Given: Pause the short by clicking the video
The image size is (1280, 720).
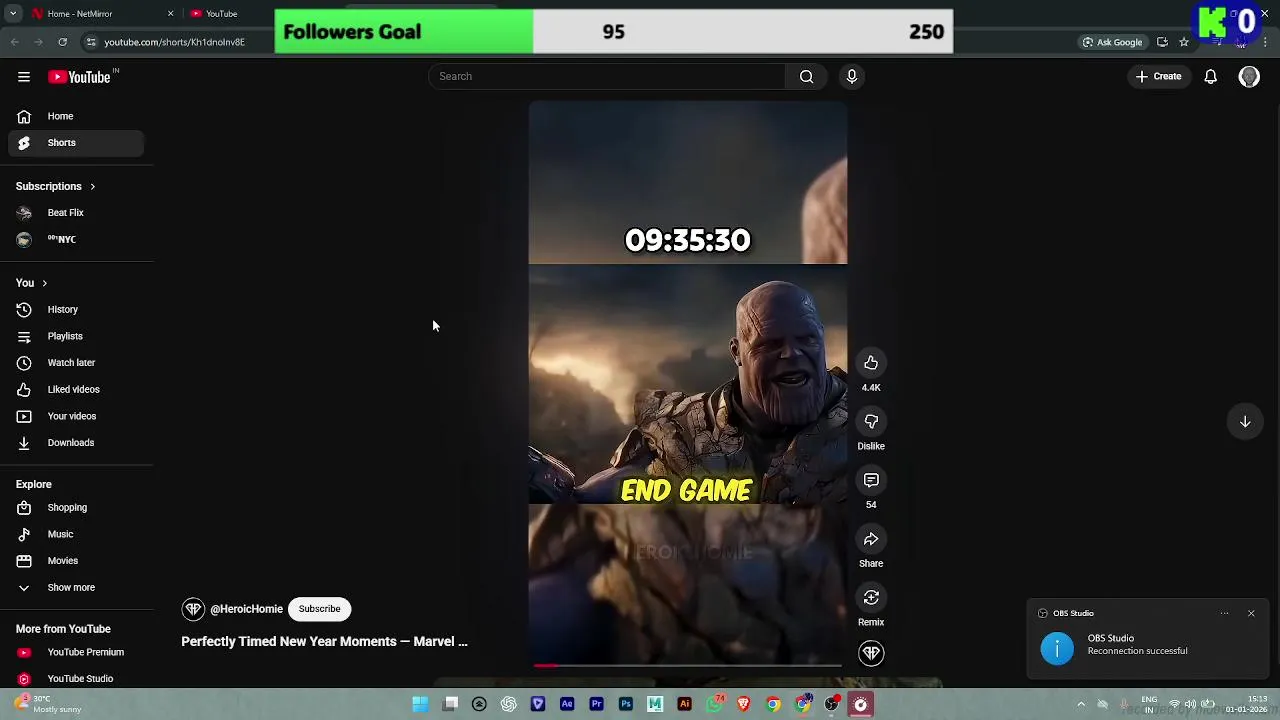Looking at the screenshot, I should [687, 383].
